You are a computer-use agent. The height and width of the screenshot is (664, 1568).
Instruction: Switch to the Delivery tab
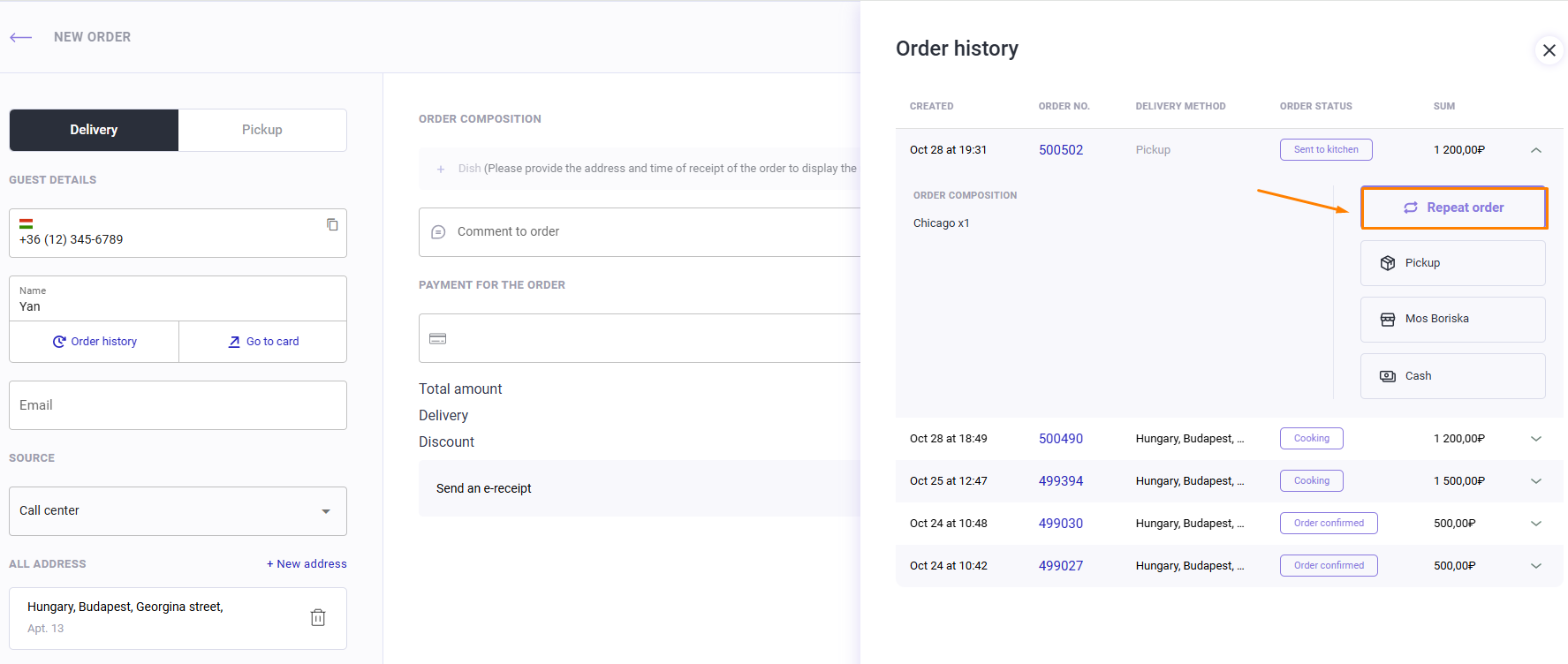click(x=94, y=130)
